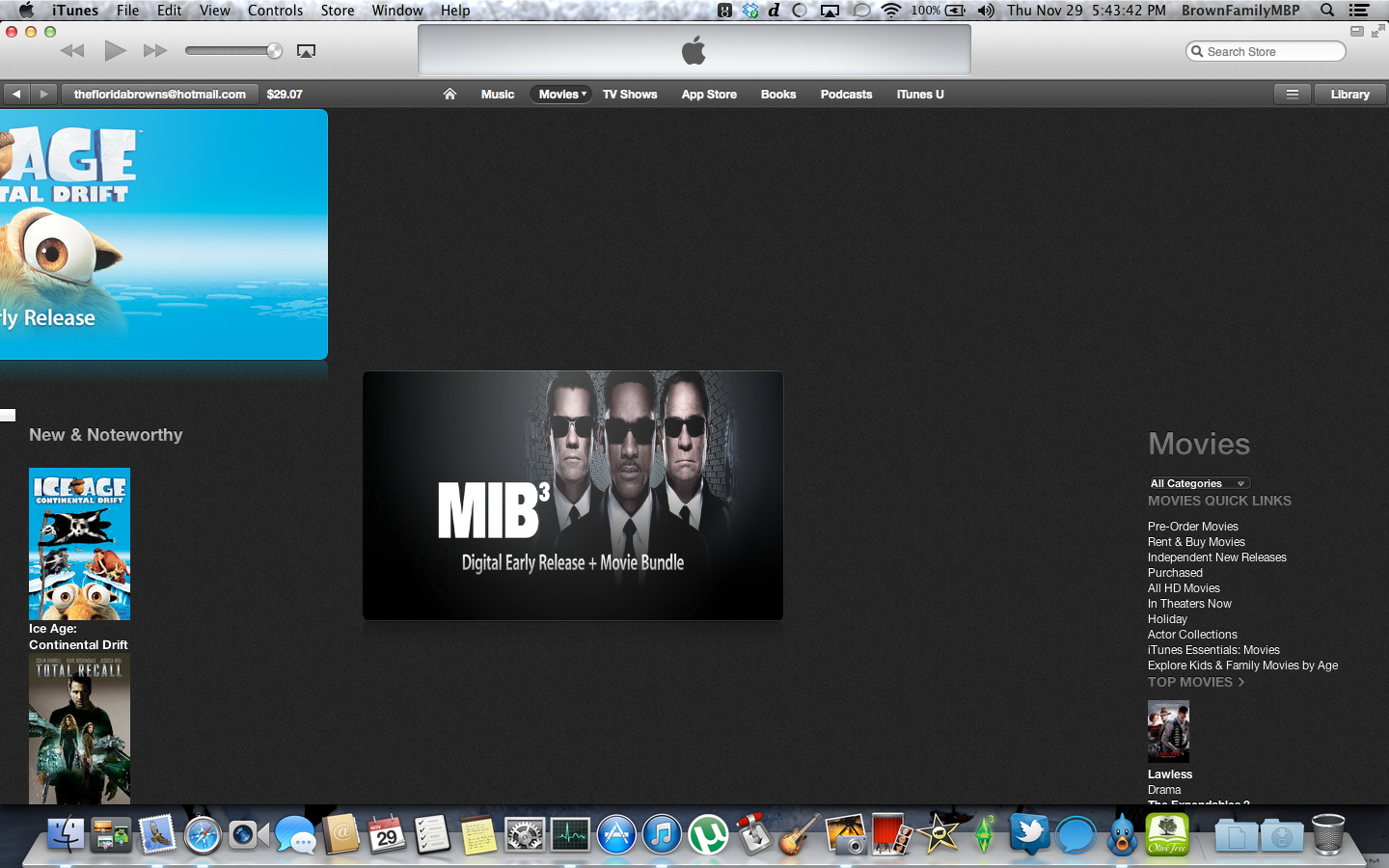Click the AirPlay Mirroring menu bar icon
Screen dimensions: 1389x868
830,11
